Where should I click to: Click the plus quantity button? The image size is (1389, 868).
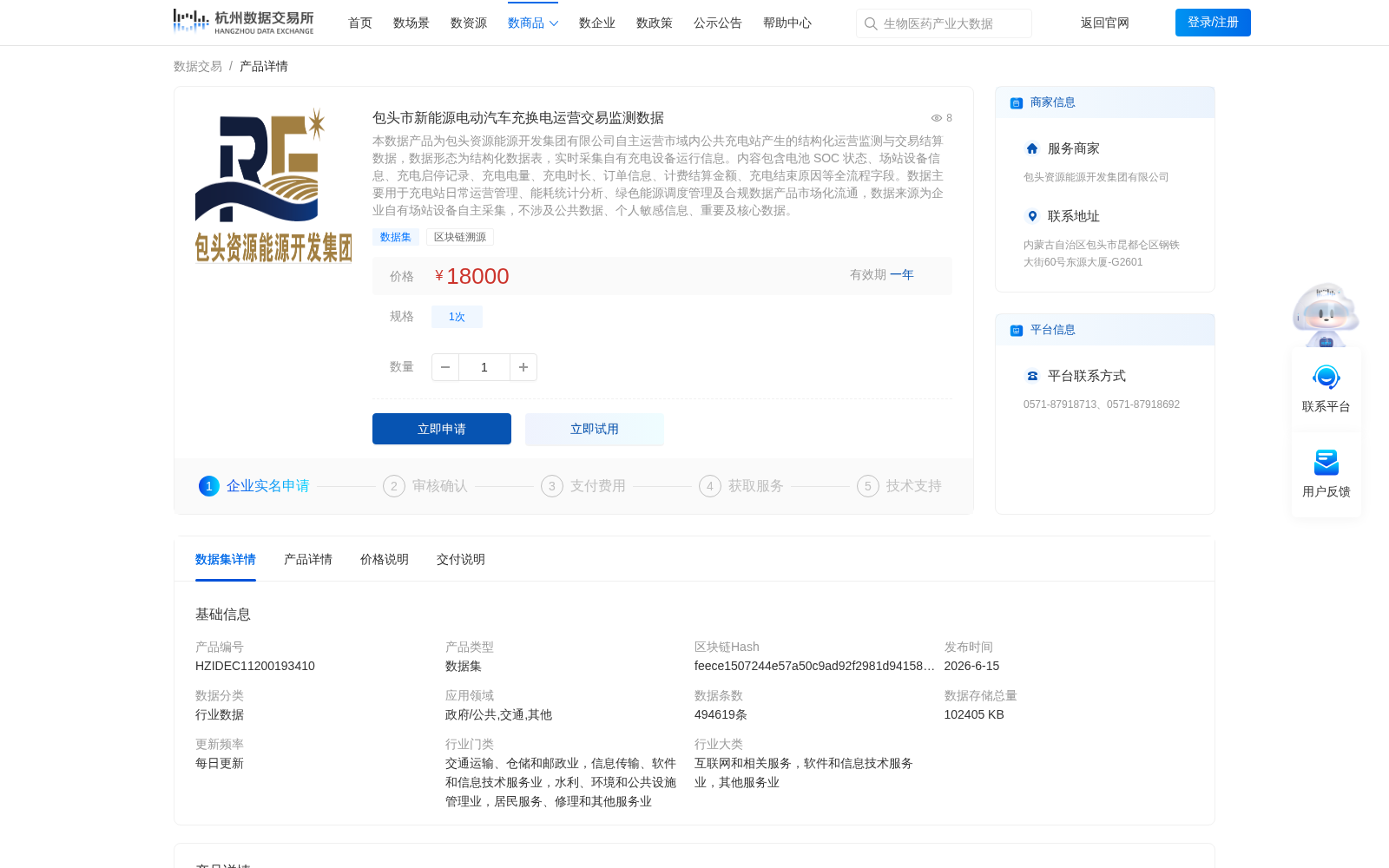pos(523,367)
